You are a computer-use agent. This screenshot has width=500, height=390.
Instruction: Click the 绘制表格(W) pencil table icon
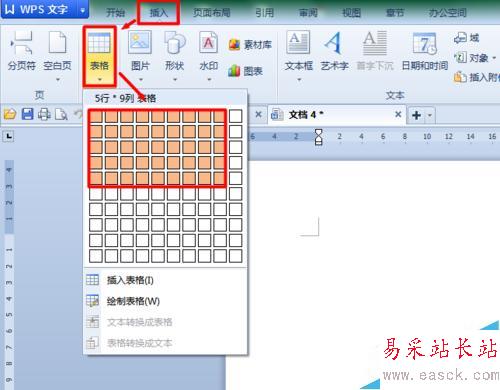click(92, 301)
